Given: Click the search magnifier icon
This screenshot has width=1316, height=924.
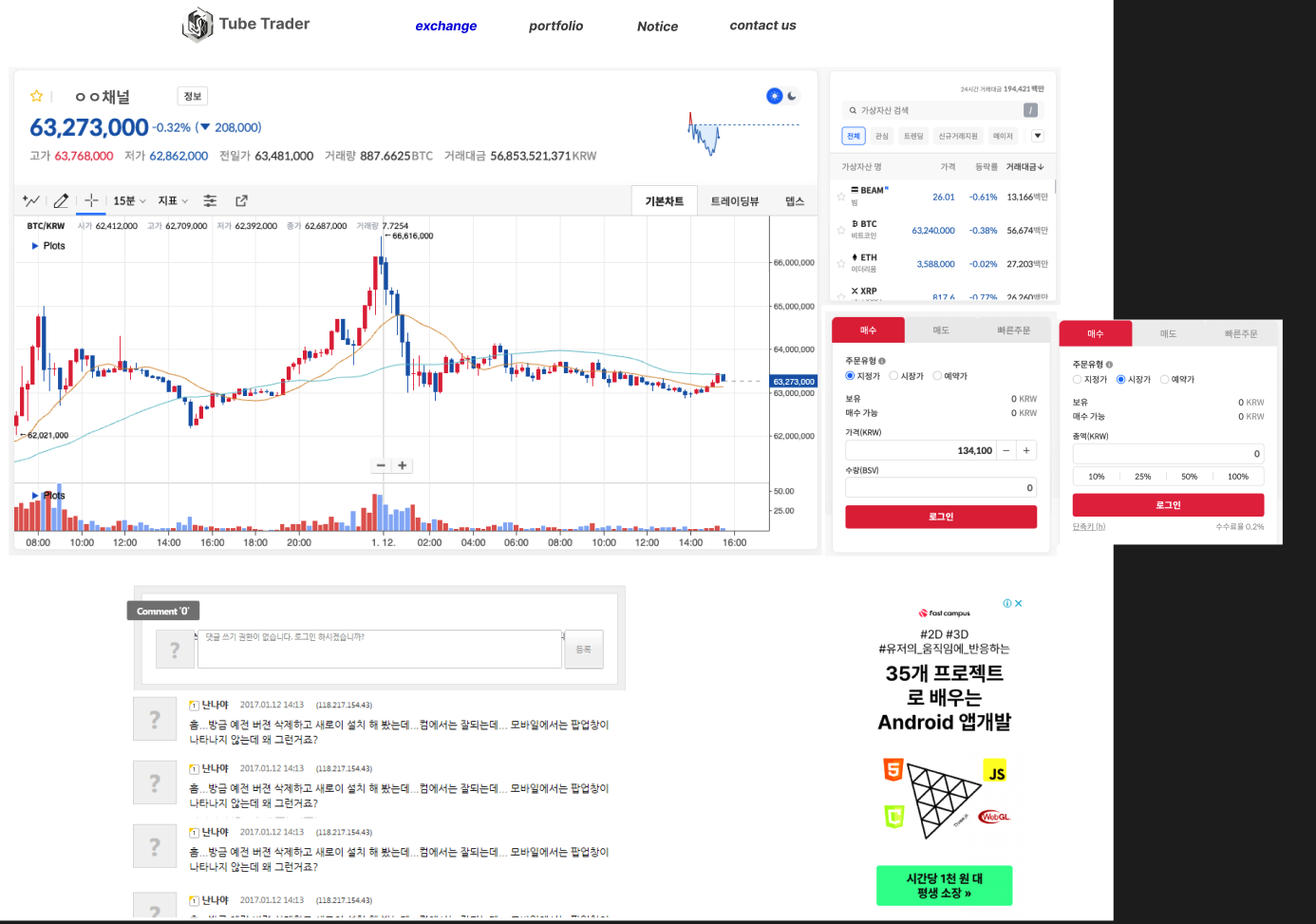Looking at the screenshot, I should (853, 110).
